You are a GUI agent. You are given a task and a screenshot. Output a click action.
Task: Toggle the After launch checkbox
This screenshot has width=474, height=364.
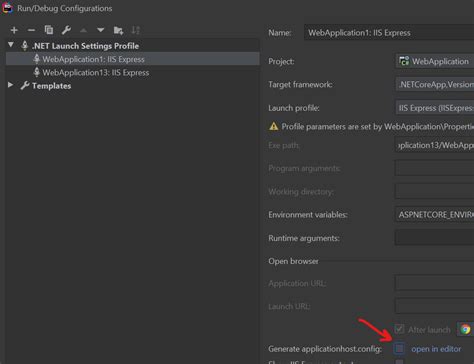399,329
